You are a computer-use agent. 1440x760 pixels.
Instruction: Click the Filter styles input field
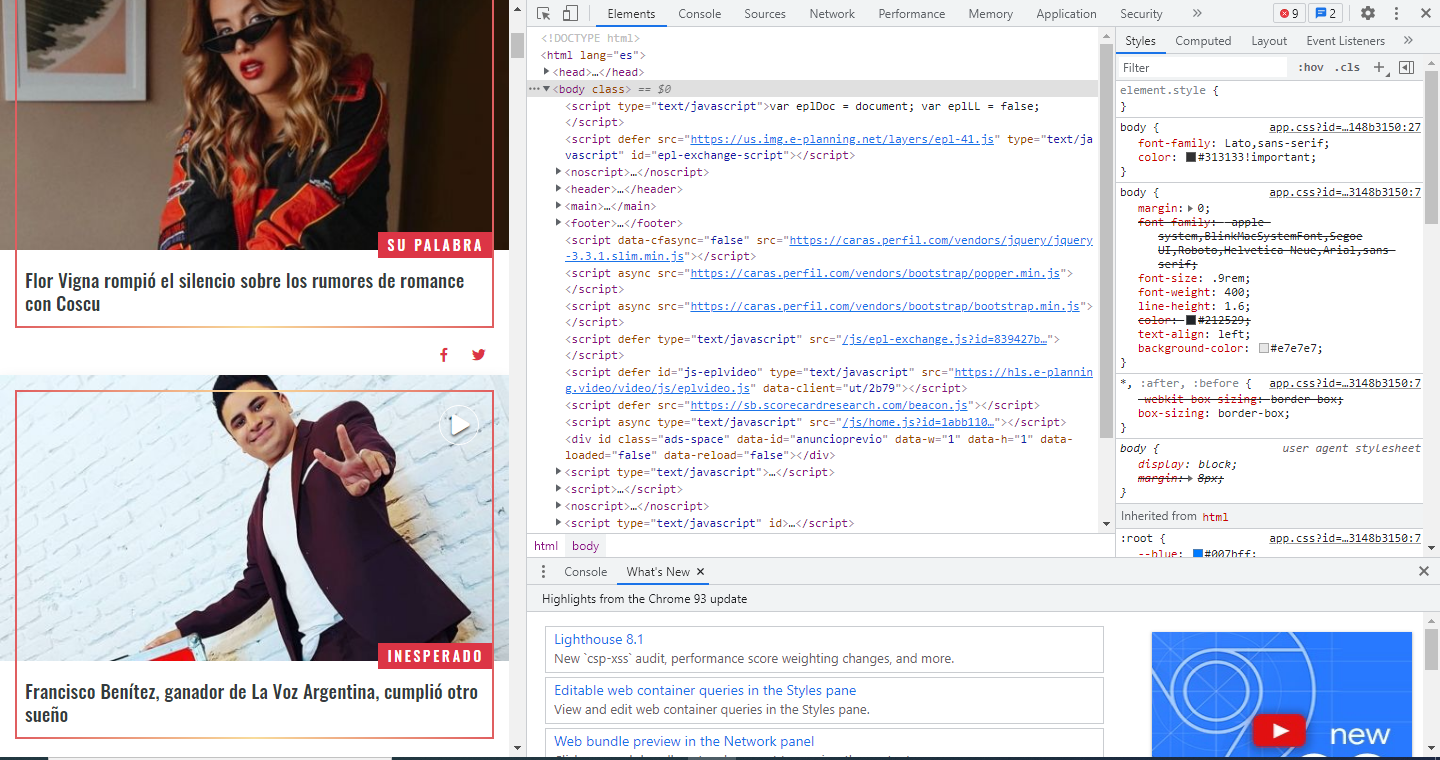tap(1200, 68)
